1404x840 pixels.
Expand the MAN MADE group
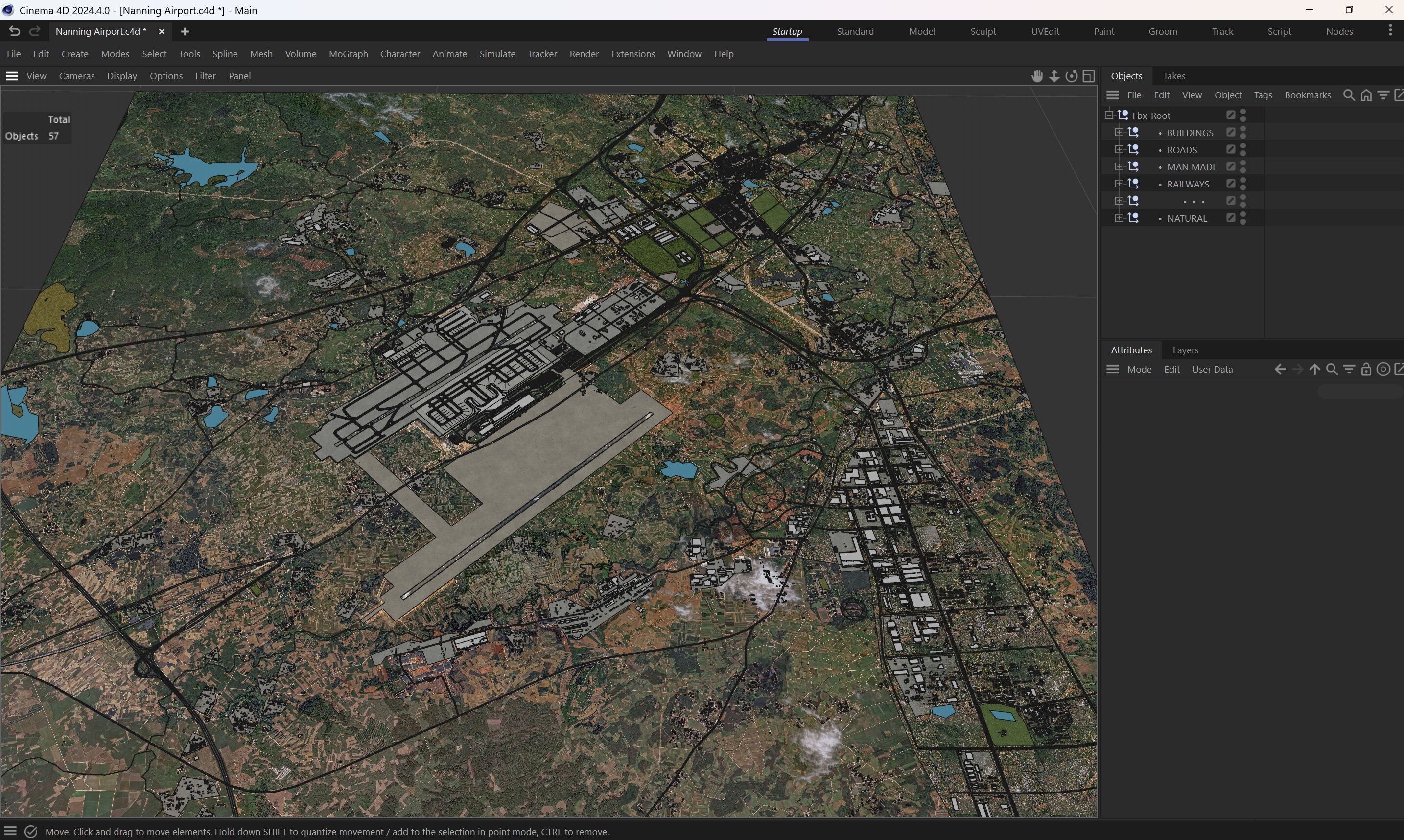pos(1119,166)
